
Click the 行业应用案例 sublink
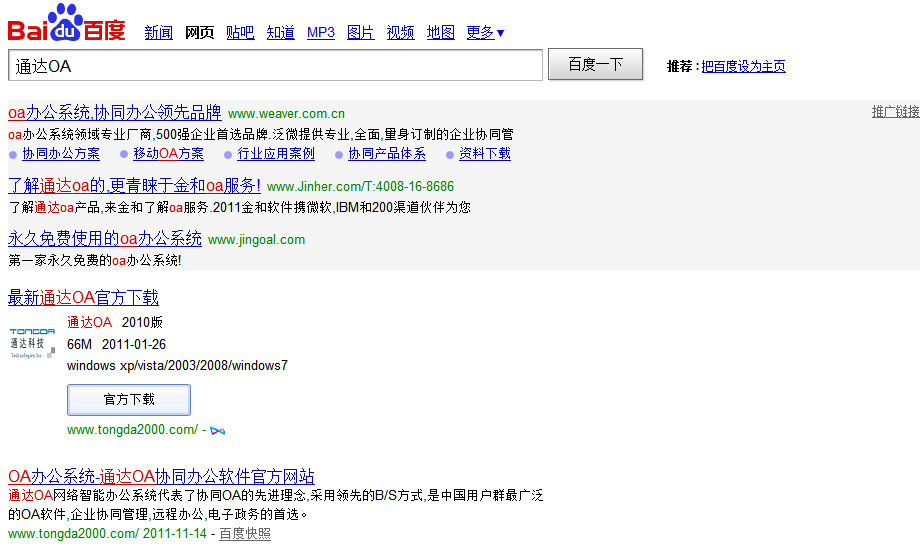[x=276, y=154]
